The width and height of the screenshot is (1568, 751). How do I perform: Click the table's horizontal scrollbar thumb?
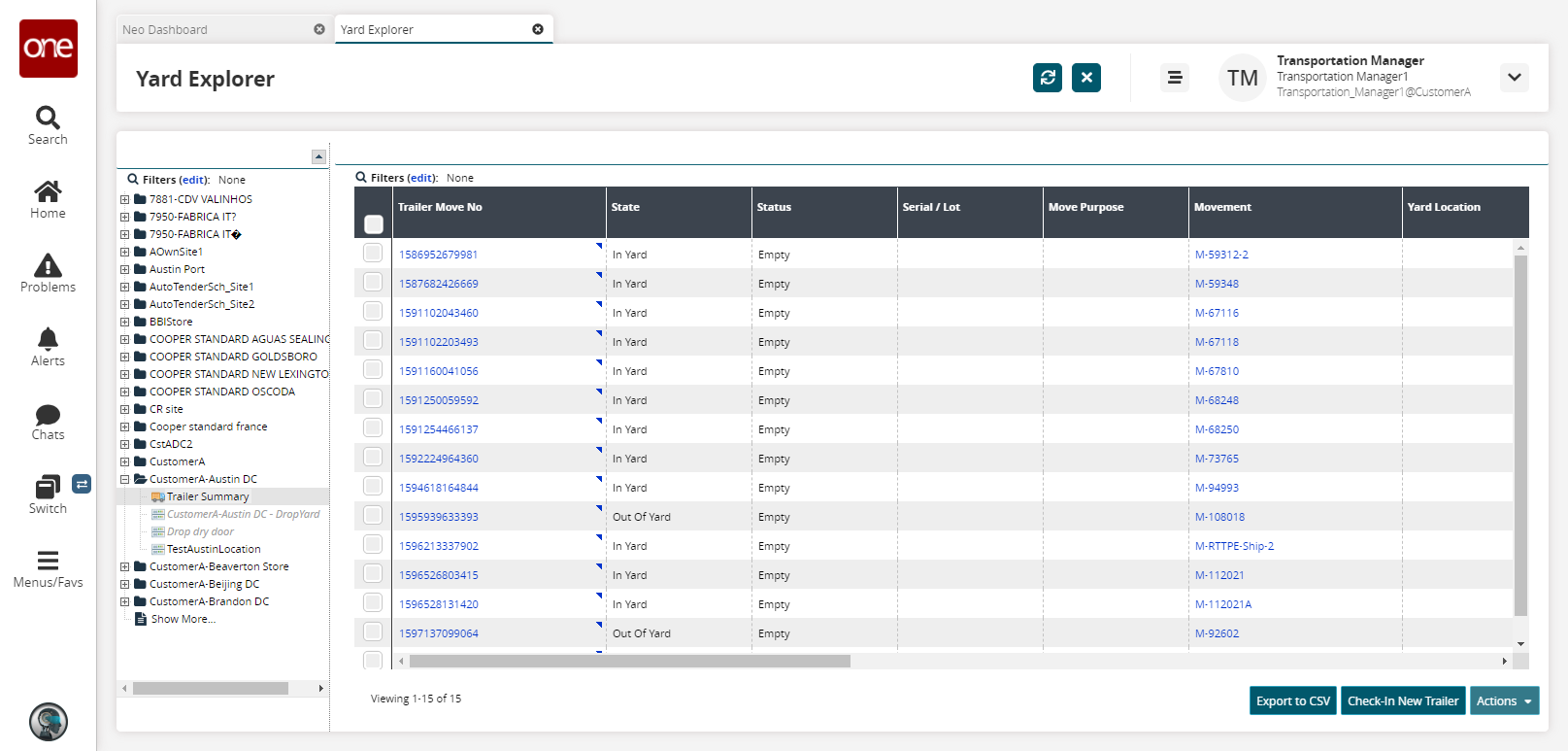click(629, 661)
